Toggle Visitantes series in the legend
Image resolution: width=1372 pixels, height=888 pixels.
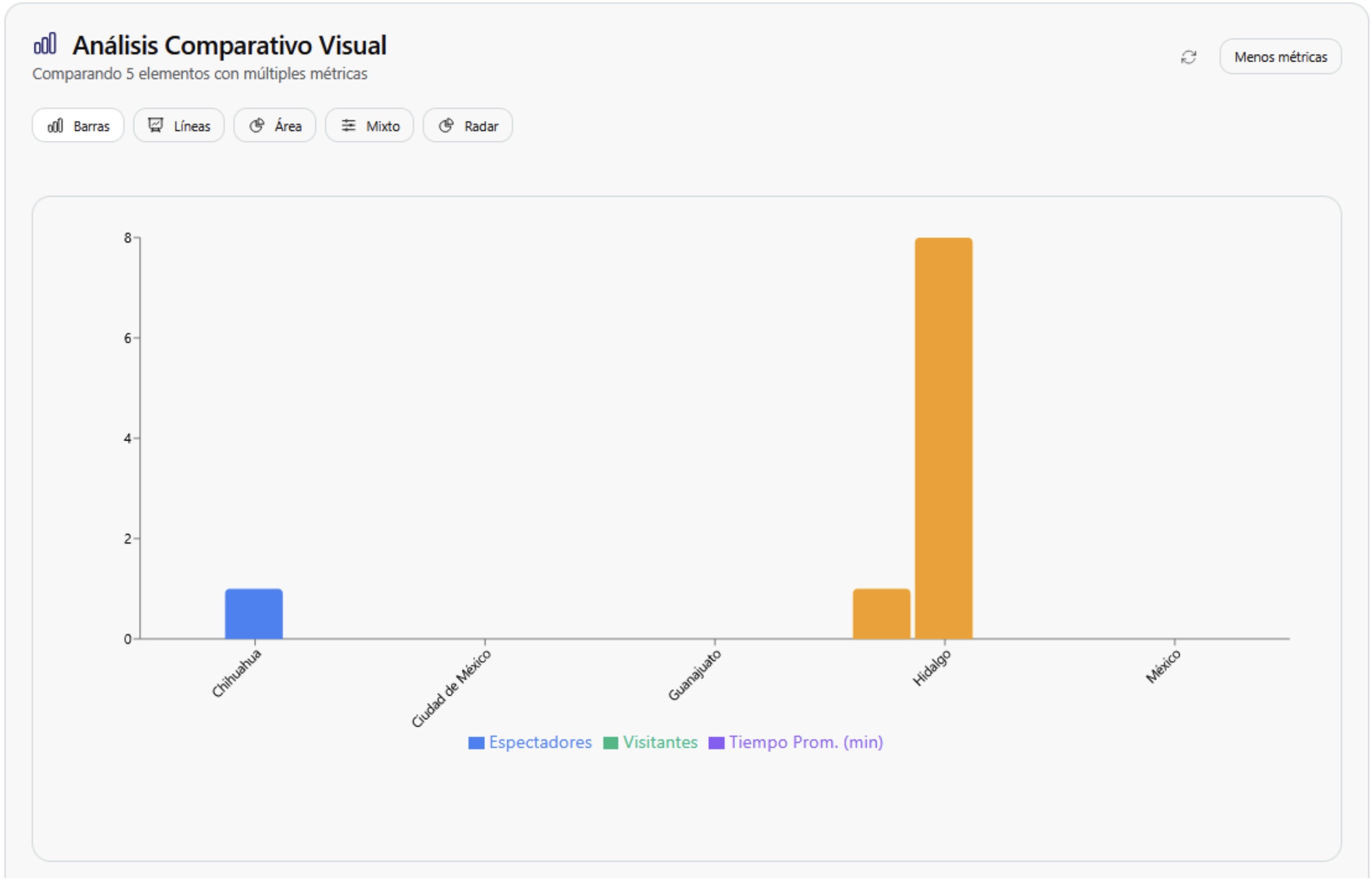point(660,743)
